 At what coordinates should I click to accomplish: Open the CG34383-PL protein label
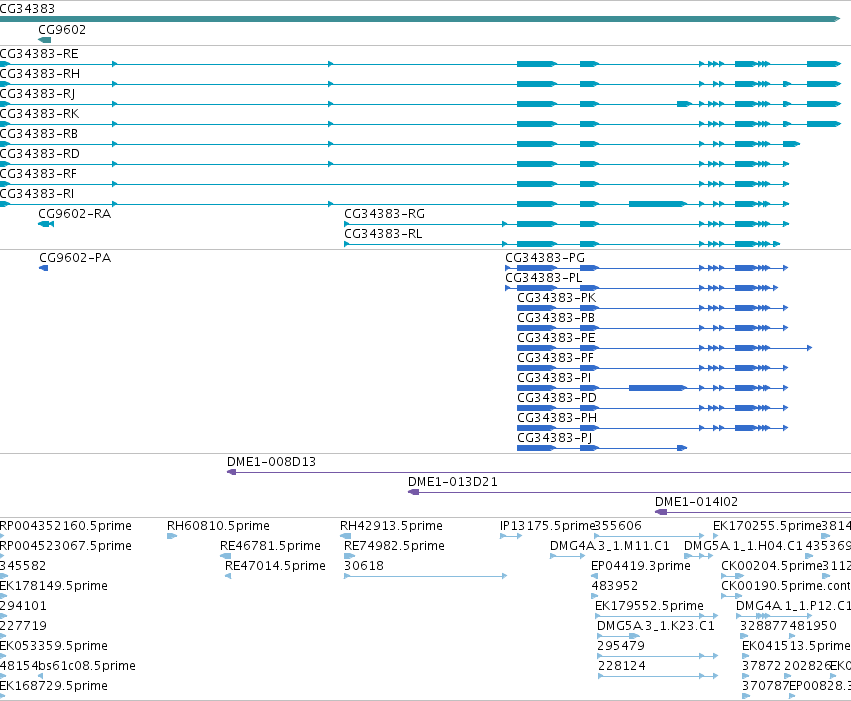click(544, 278)
